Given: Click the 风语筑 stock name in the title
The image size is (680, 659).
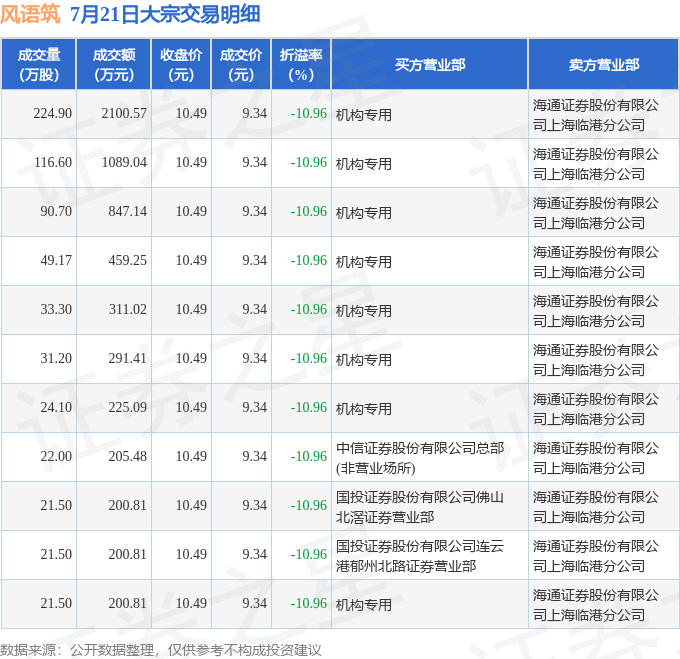Looking at the screenshot, I should tap(30, 14).
